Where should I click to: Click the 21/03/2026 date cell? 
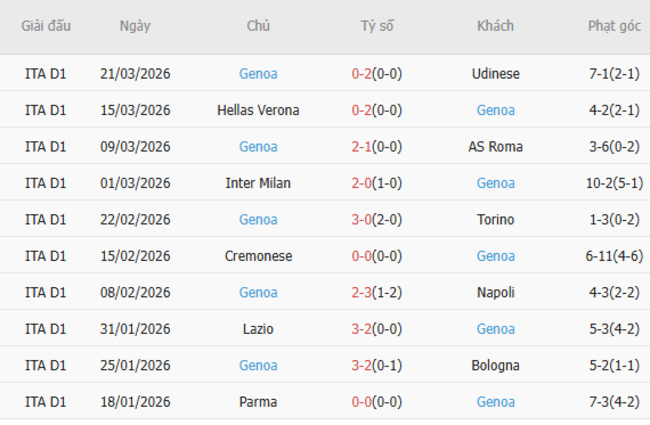[135, 74]
